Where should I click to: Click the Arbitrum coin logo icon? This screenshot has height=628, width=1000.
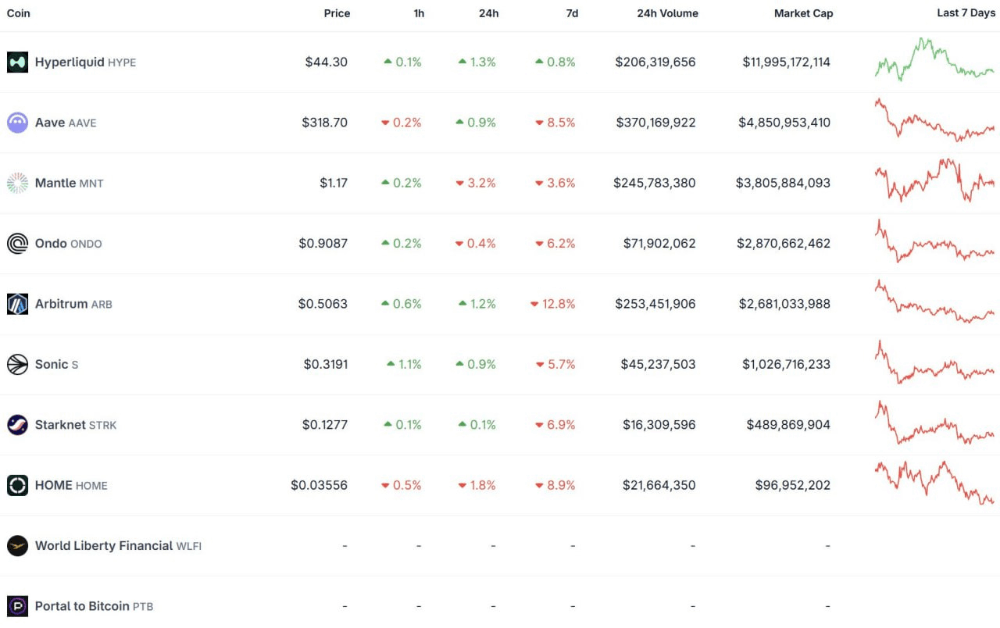point(17,304)
